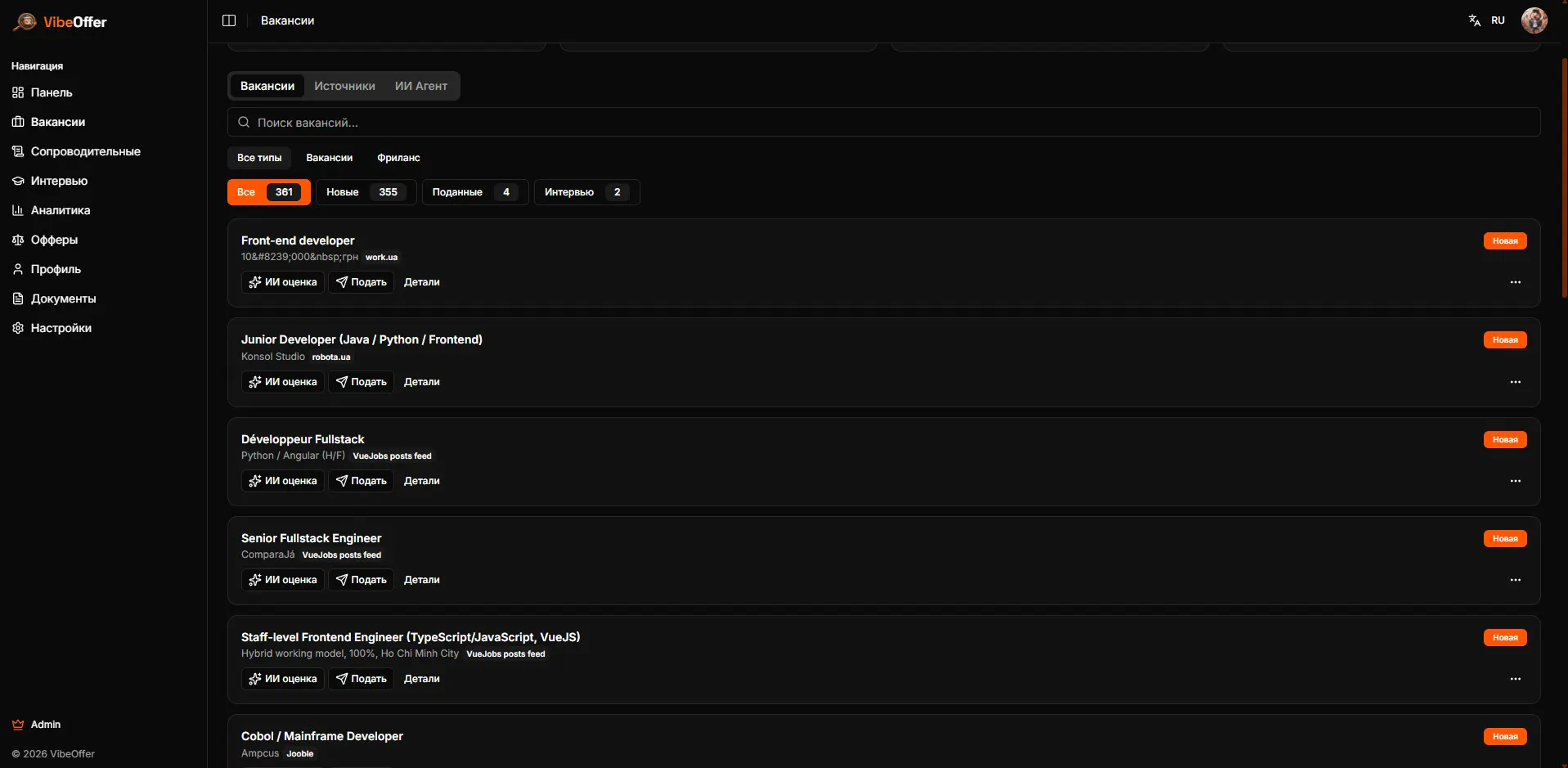Viewport: 1568px width, 768px height.
Task: Open the Front-end developer job title
Action: (x=298, y=240)
